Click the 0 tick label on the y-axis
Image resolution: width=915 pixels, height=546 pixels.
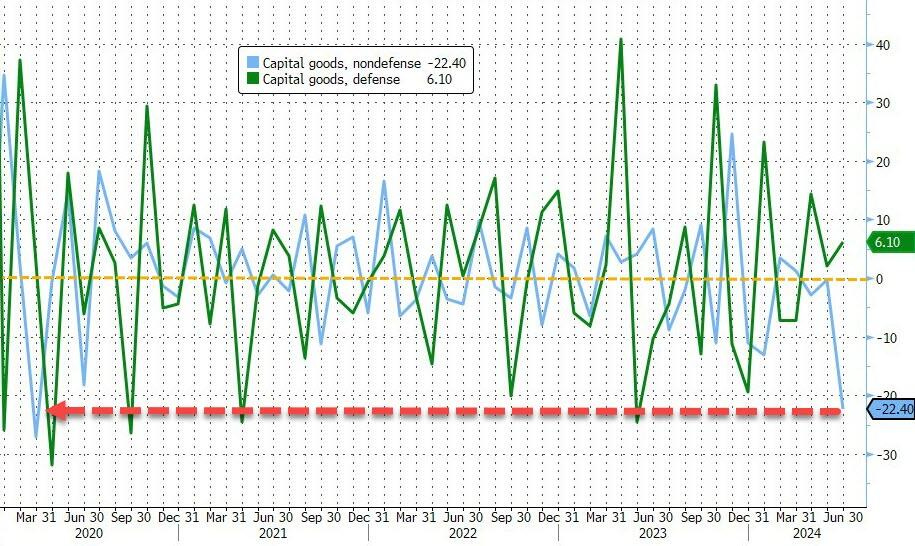coord(878,279)
